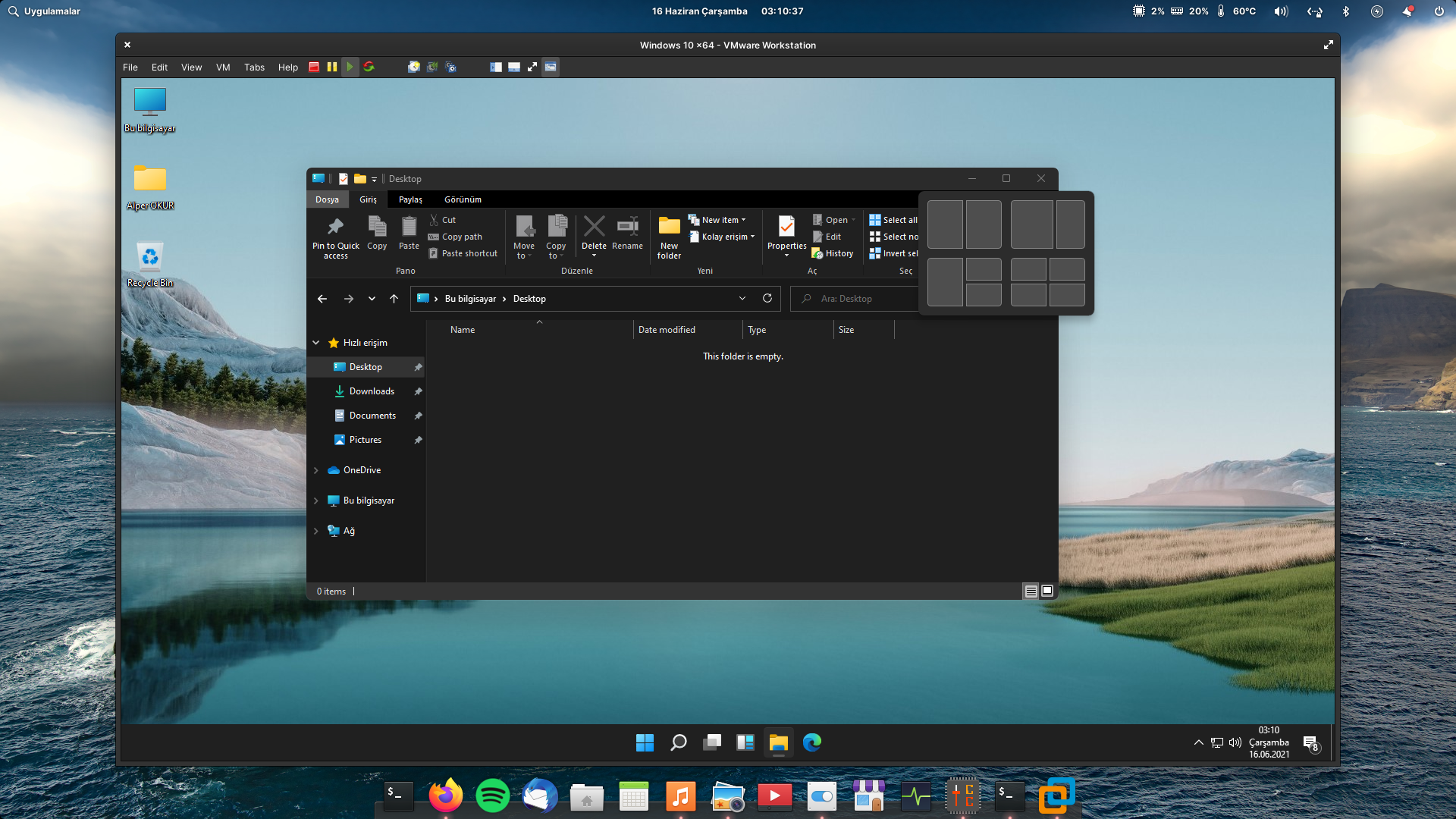Screen dimensions: 1456x819
Task: Switch to large icons view toggle
Action: (1047, 591)
